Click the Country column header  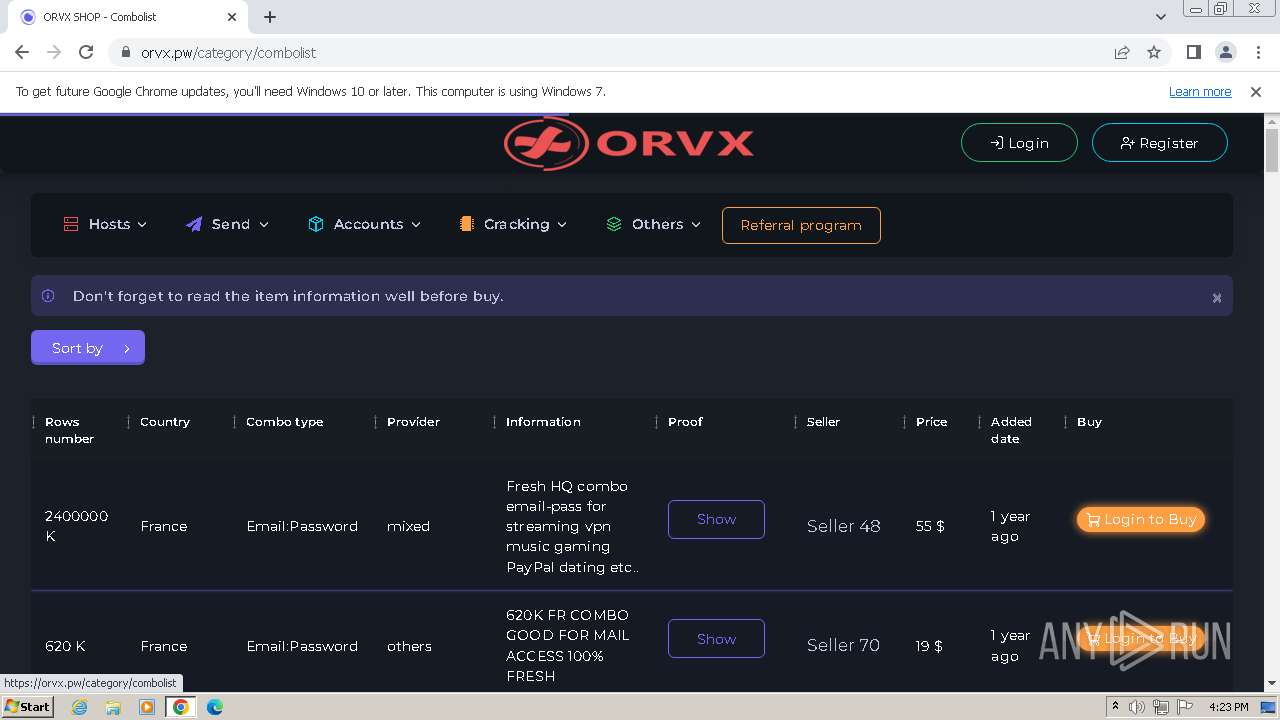pyautogui.click(x=165, y=422)
